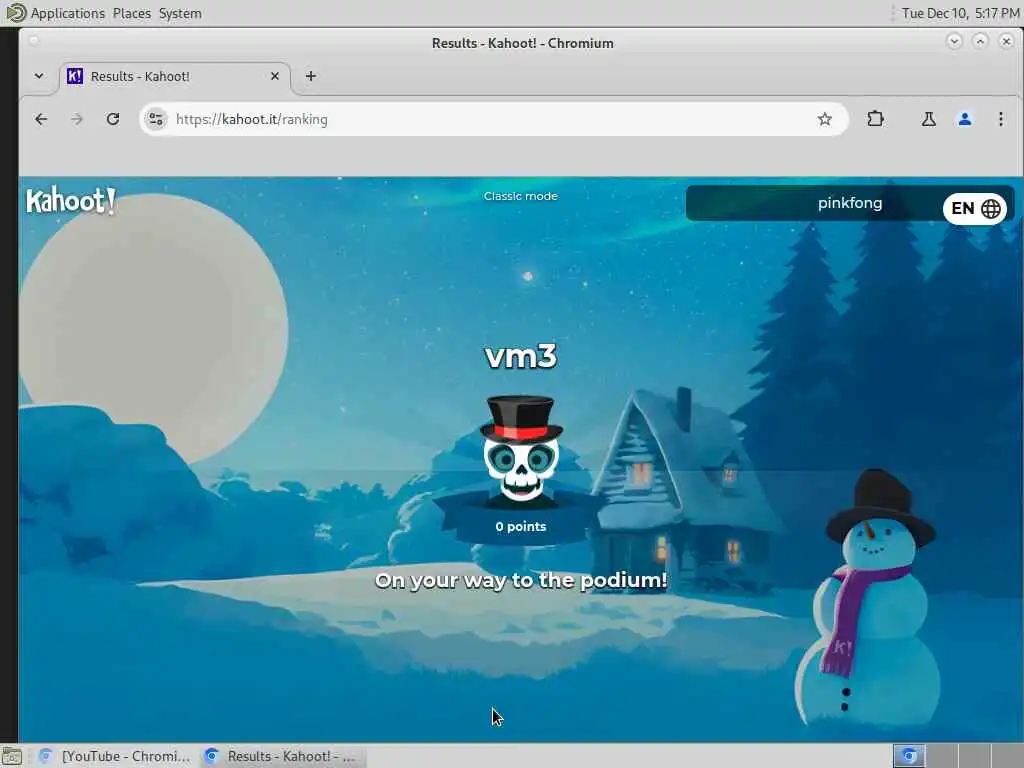Open Chromium three-dot menu
The height and width of the screenshot is (768, 1024).
tap(1000, 119)
